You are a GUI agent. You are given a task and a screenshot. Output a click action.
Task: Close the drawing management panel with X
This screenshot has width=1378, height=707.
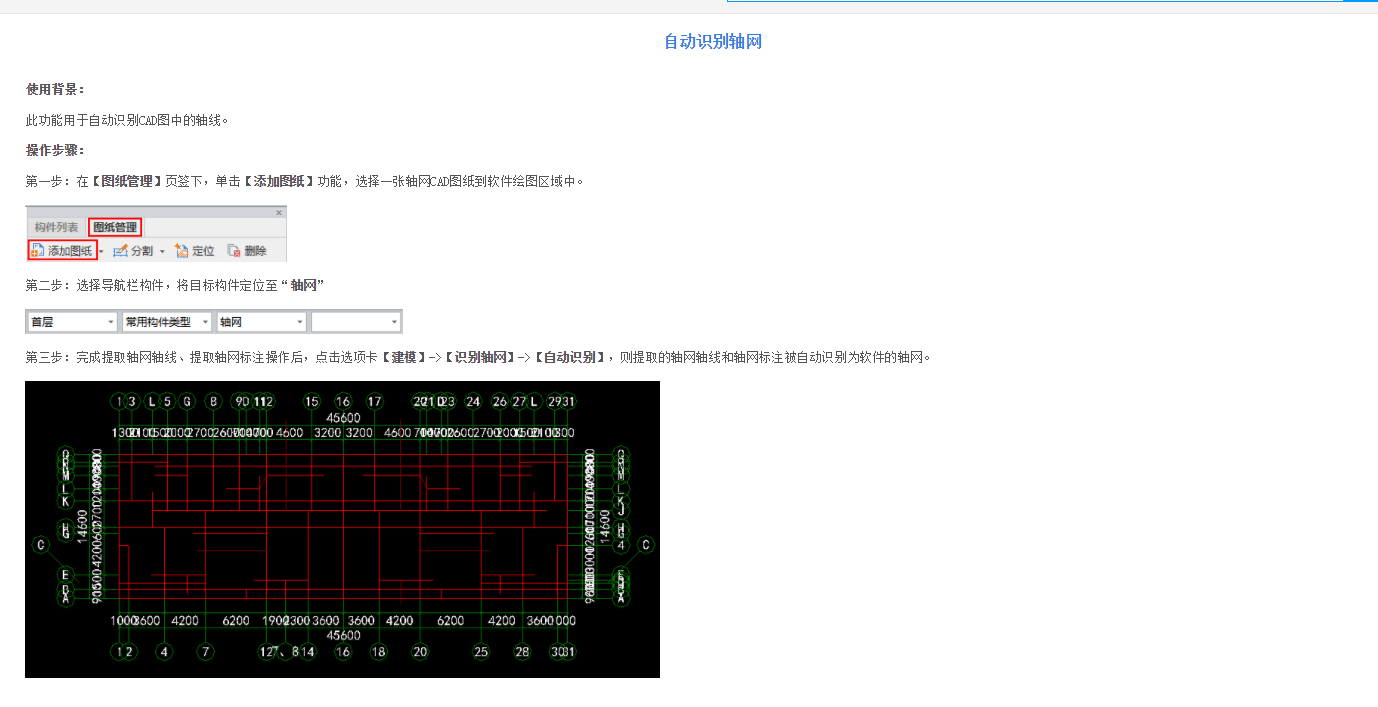pyautogui.click(x=279, y=212)
